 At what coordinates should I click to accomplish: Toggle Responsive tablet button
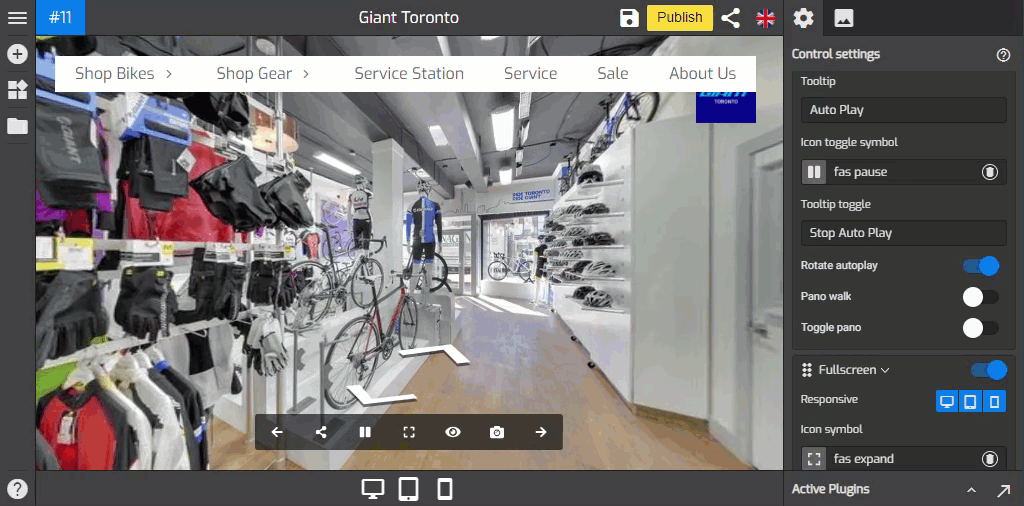(970, 402)
